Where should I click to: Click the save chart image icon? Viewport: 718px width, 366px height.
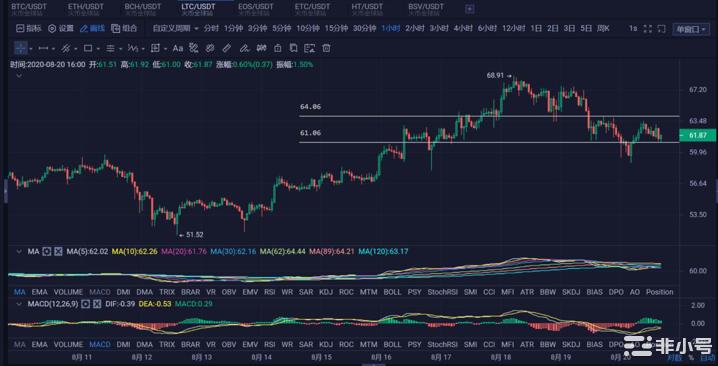310,48
